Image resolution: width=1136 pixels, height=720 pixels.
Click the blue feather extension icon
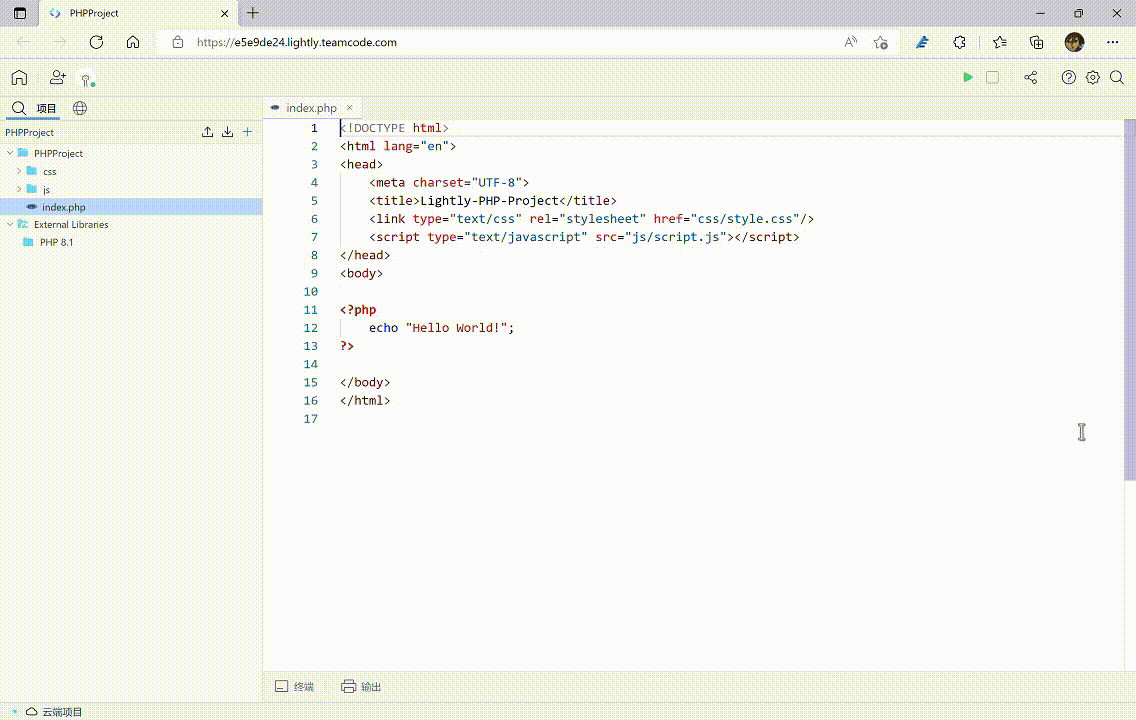click(x=922, y=42)
